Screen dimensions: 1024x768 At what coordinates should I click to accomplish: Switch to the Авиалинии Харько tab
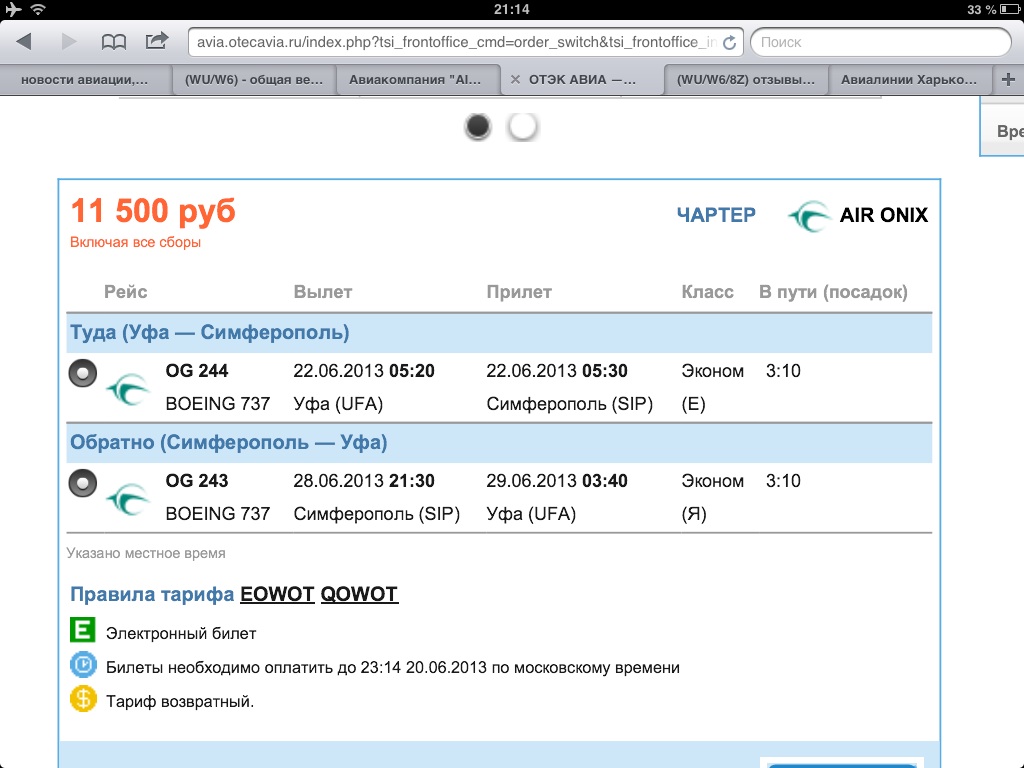(908, 80)
